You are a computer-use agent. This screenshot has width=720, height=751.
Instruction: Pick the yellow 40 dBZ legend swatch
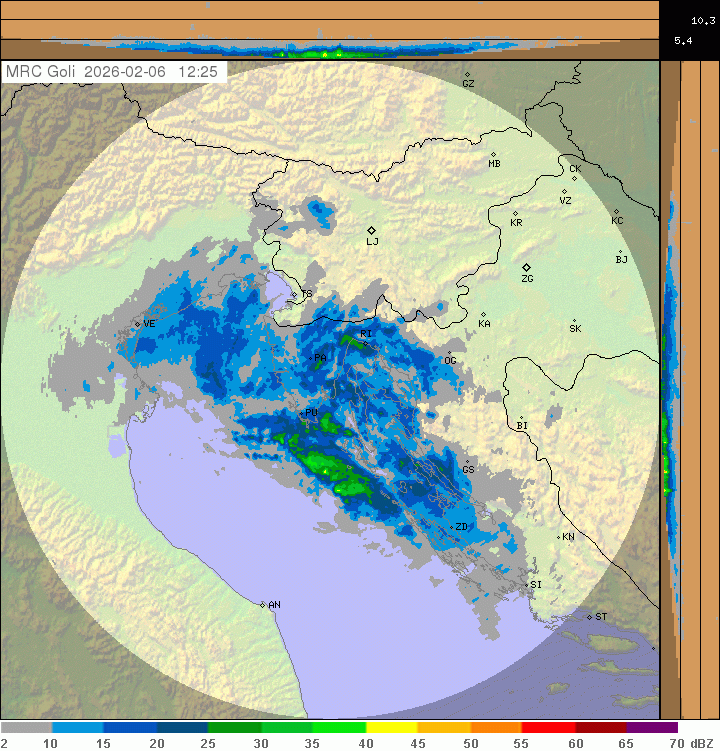point(391,728)
